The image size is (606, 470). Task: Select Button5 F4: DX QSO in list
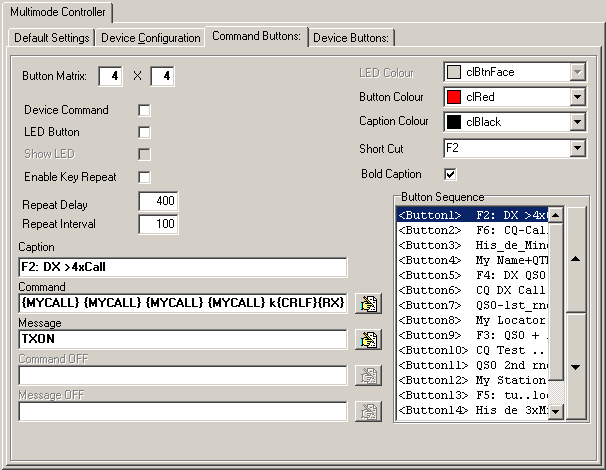click(473, 275)
